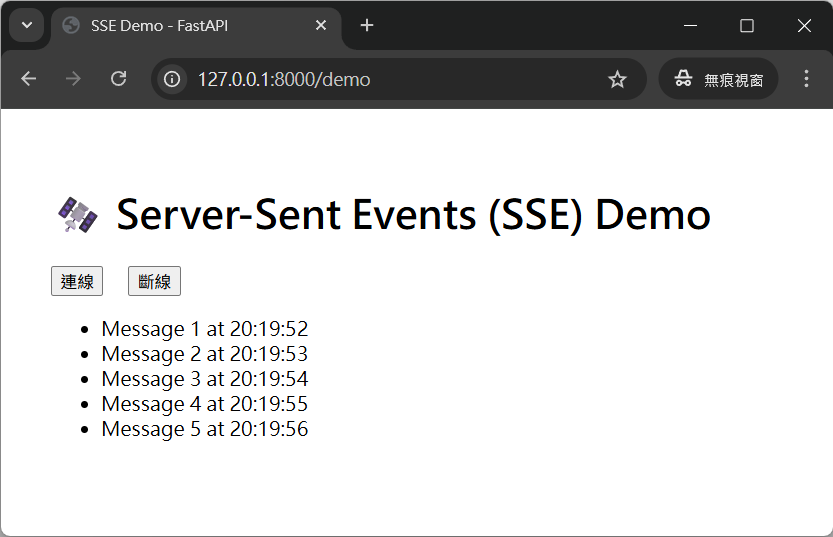Click the 無痕視窗 incognito indicator
The width and height of the screenshot is (833, 537).
tap(718, 79)
